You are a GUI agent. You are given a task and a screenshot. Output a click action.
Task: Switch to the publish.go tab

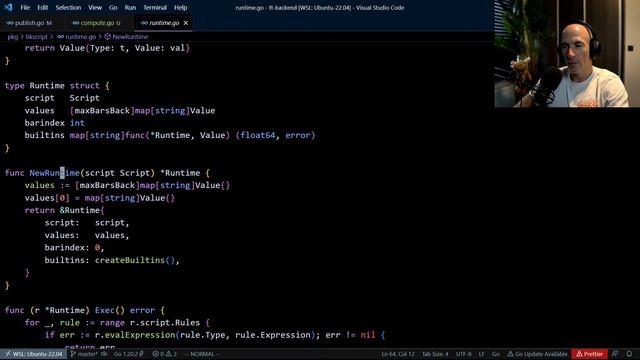coord(30,23)
